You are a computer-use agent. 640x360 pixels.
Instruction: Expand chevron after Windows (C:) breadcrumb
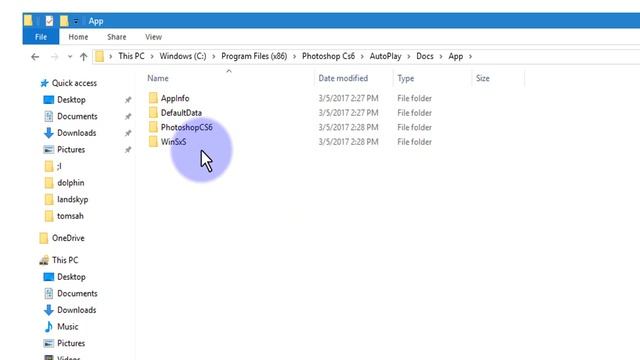click(213, 56)
